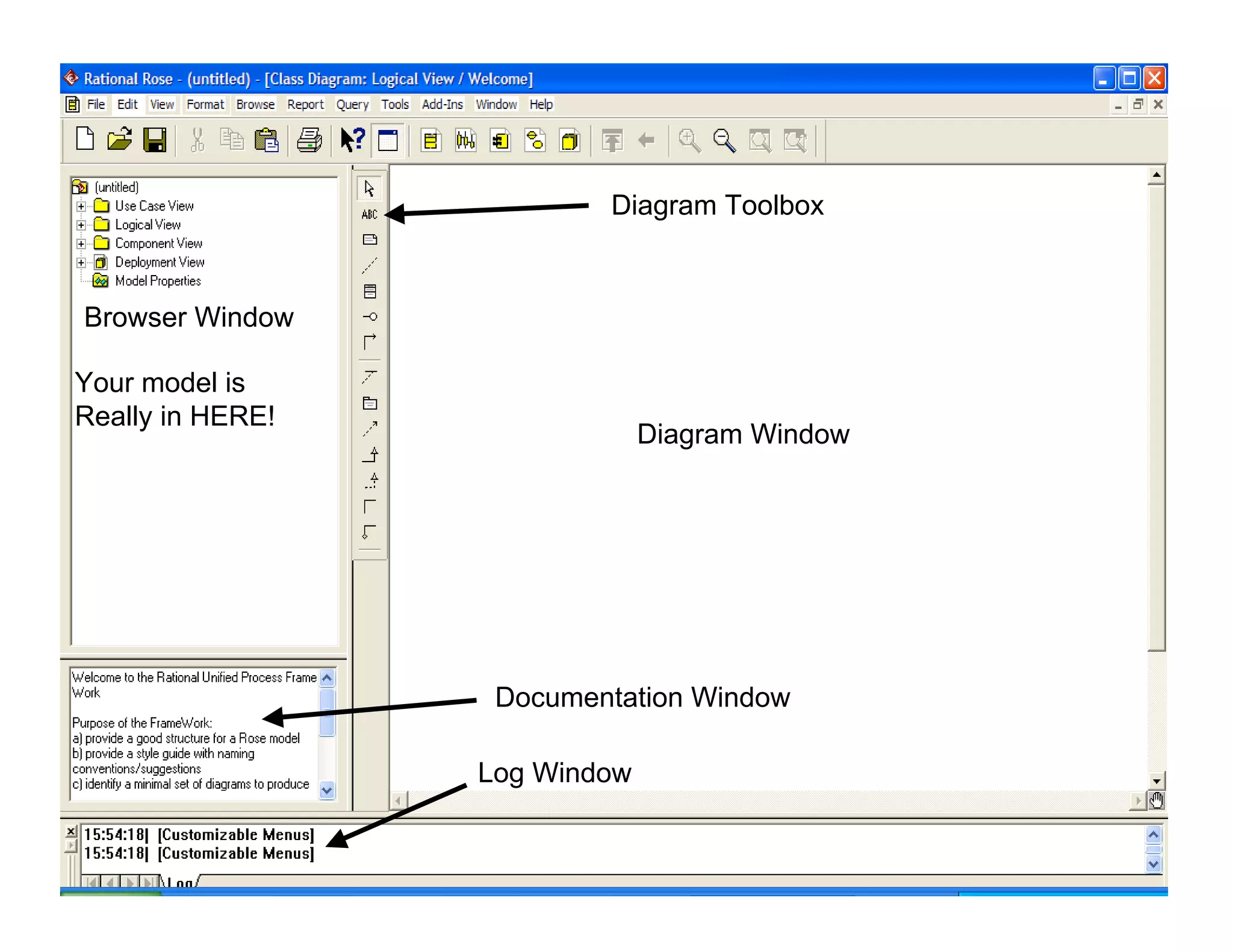Select the Anchor Note to Item tool
1233x952 pixels.
pyautogui.click(x=370, y=265)
